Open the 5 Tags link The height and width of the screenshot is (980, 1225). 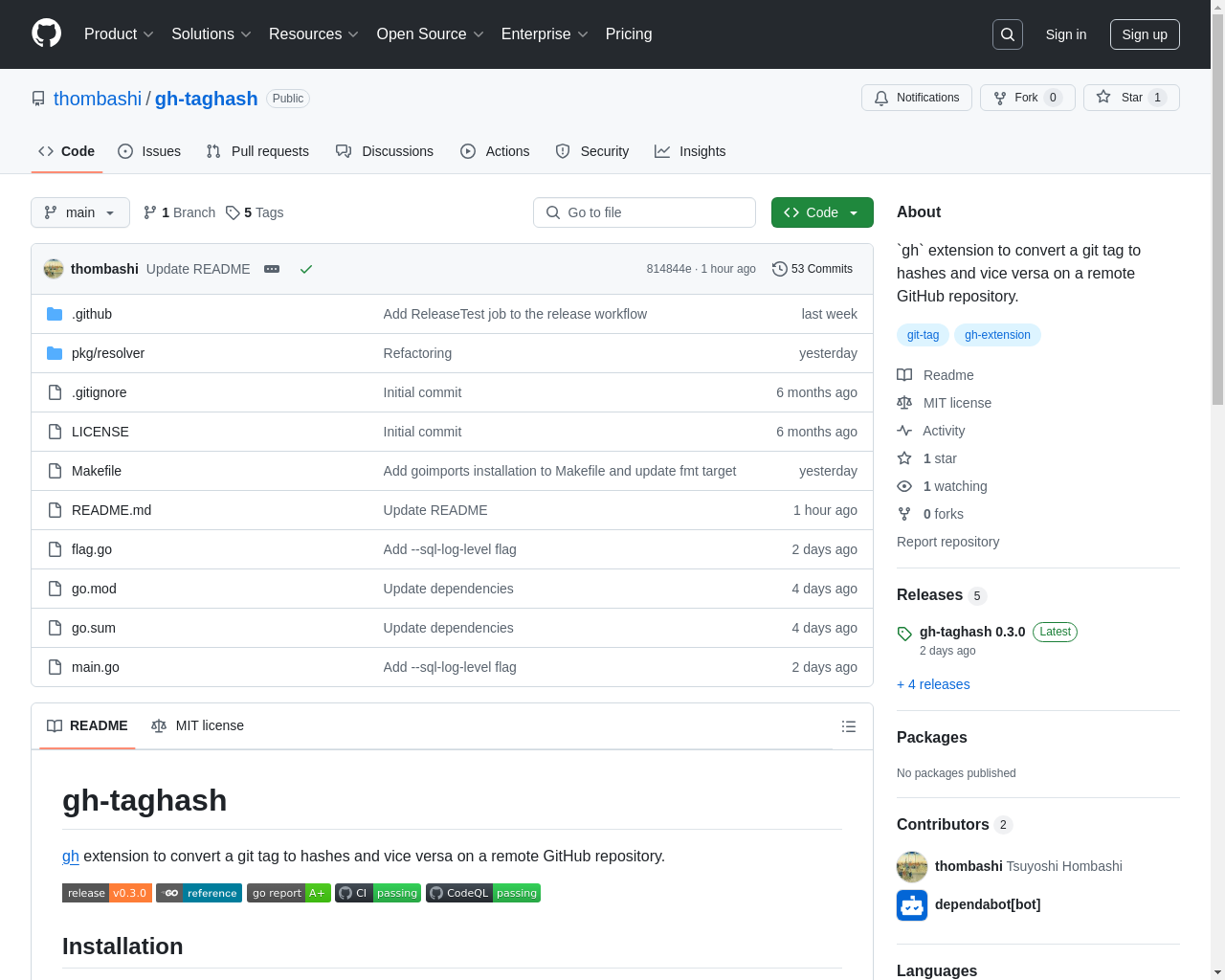click(x=255, y=212)
